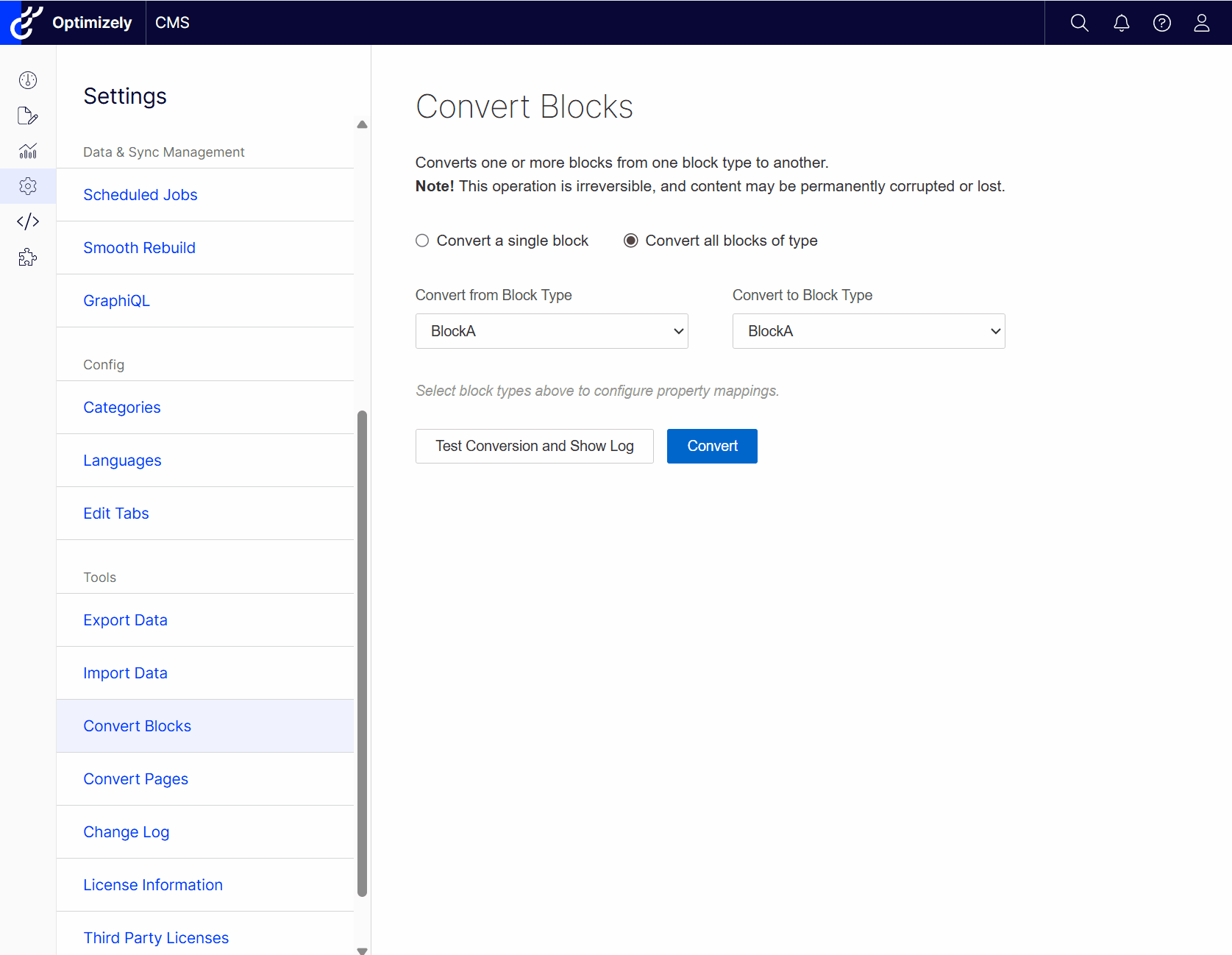
Task: Select the Settings gear icon in sidebar
Action: pos(27,186)
